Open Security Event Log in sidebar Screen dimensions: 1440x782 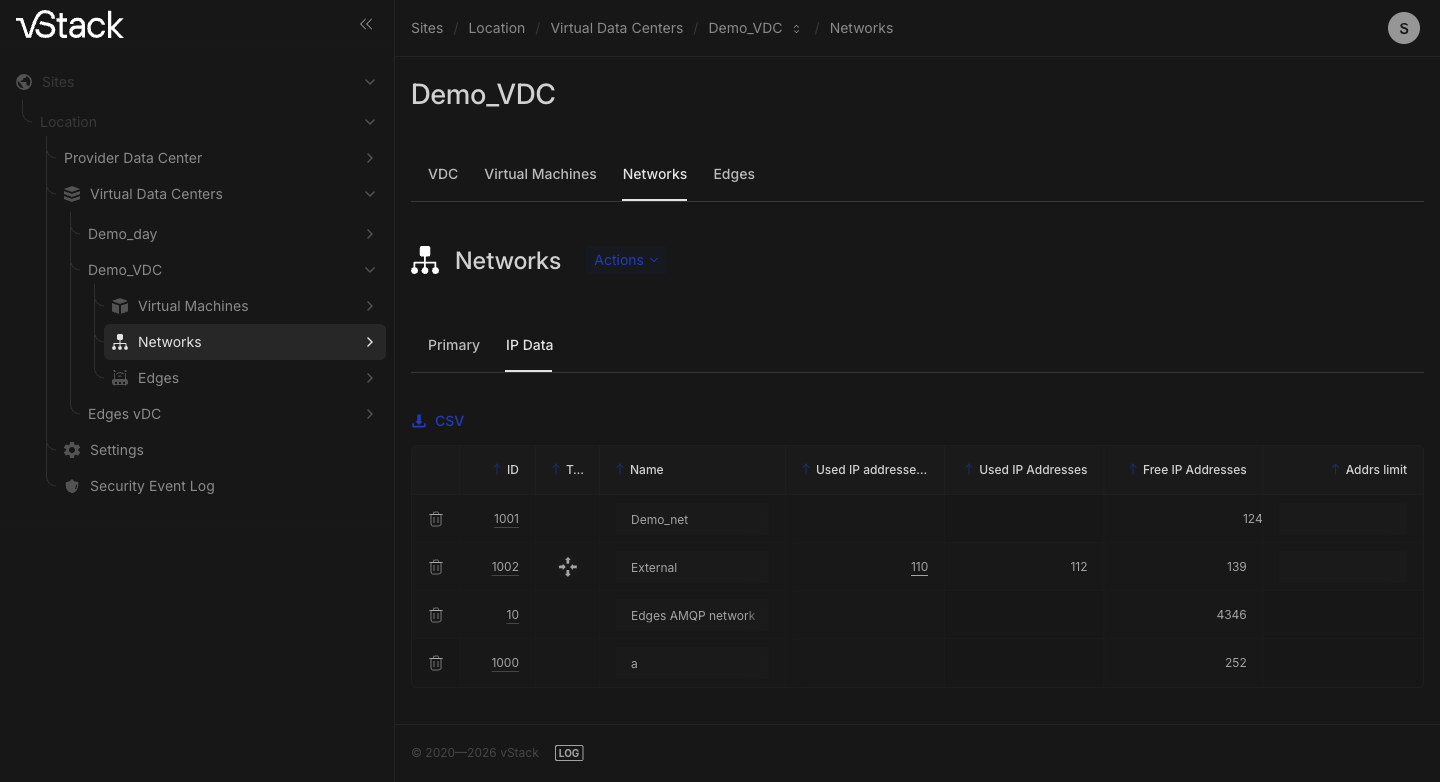152,486
